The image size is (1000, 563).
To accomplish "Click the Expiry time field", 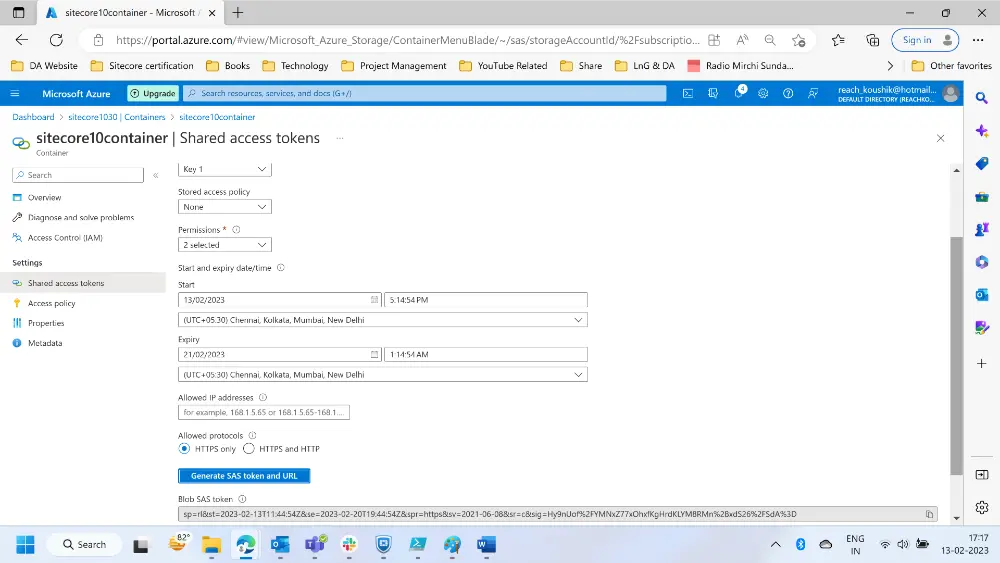I will click(x=485, y=355).
